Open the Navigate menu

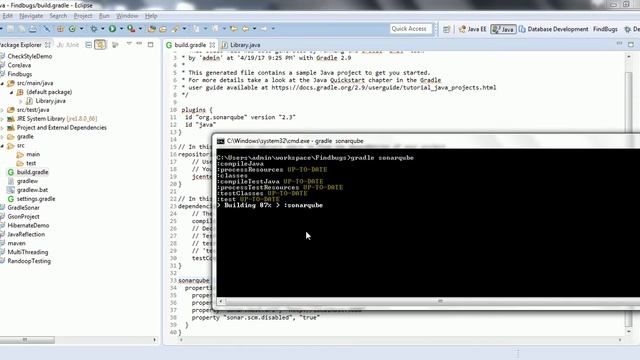click(x=31, y=16)
